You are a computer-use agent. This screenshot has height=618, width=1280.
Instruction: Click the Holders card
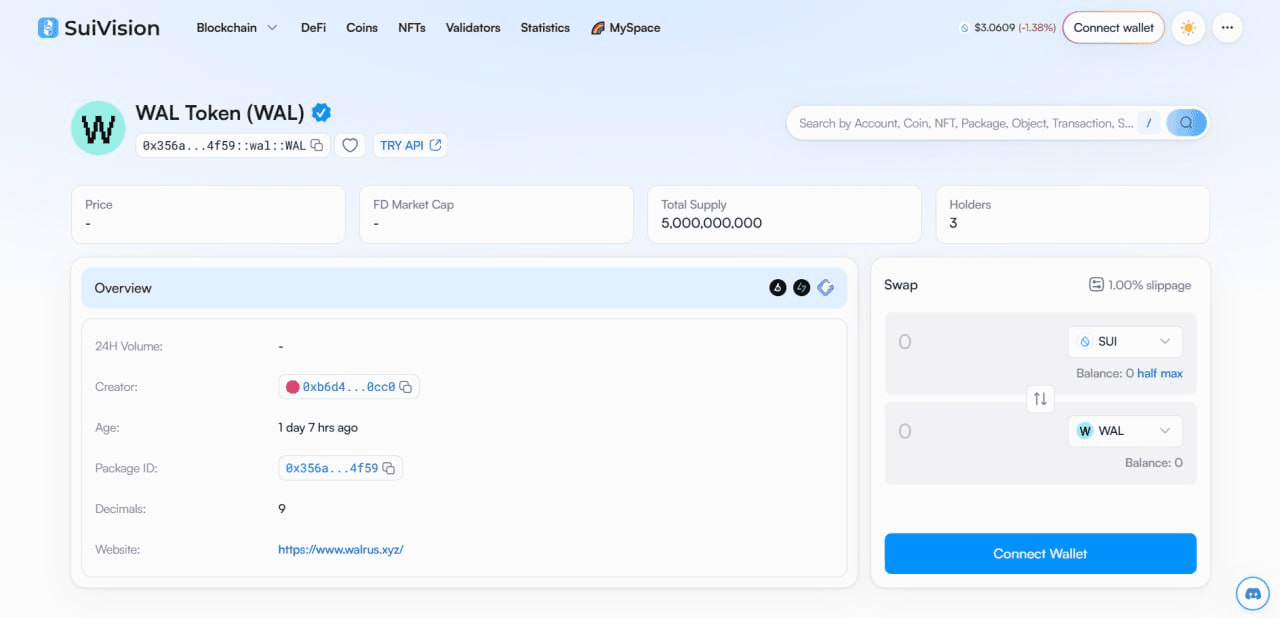(1072, 214)
